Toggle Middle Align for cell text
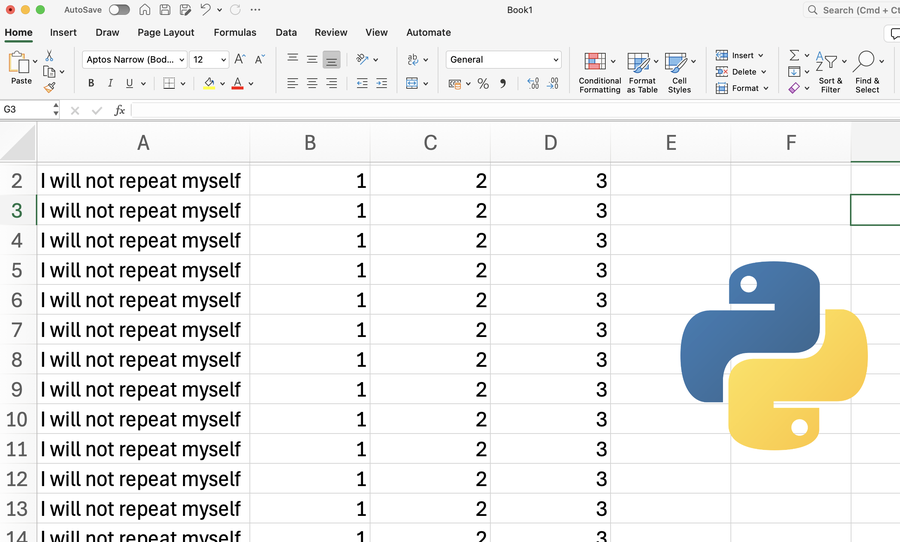This screenshot has width=900, height=542. (x=312, y=59)
